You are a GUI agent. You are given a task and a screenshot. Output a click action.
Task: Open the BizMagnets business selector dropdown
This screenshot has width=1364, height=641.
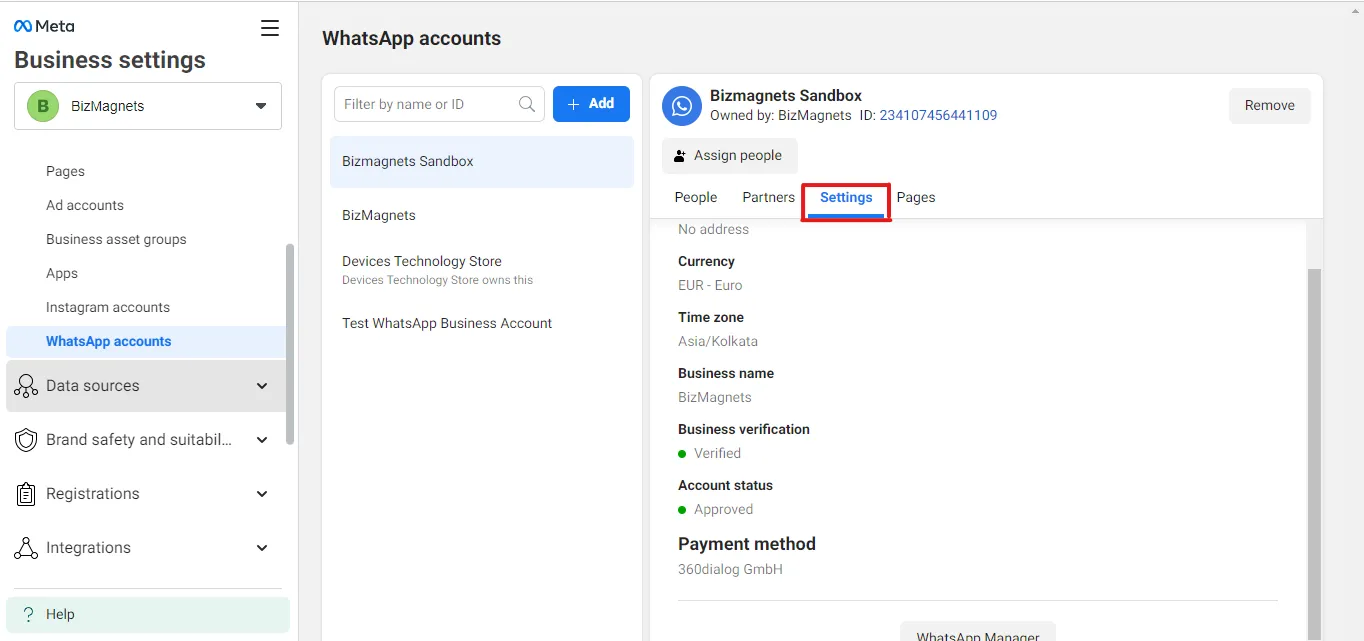tap(148, 106)
